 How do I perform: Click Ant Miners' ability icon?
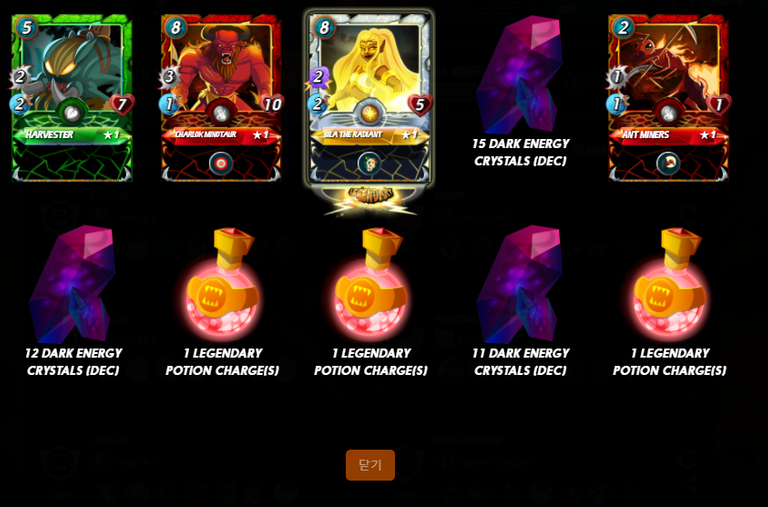[668, 163]
